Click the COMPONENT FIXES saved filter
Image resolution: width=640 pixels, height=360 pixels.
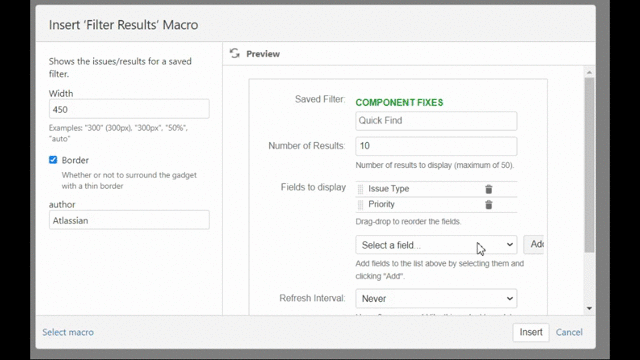[x=399, y=102]
